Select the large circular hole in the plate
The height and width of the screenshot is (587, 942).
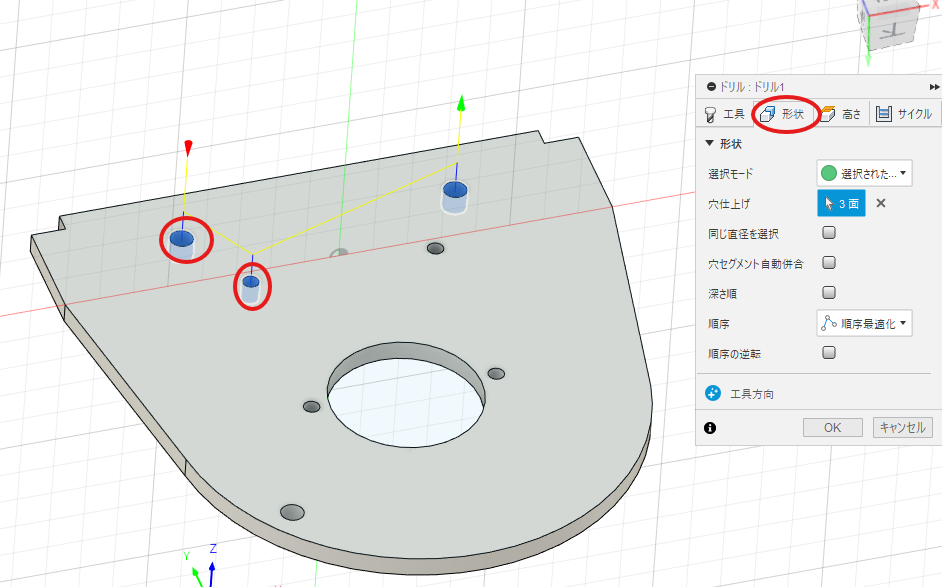(x=406, y=395)
